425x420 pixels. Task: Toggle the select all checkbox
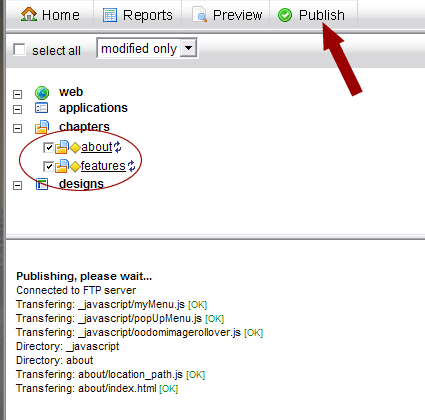click(19, 50)
